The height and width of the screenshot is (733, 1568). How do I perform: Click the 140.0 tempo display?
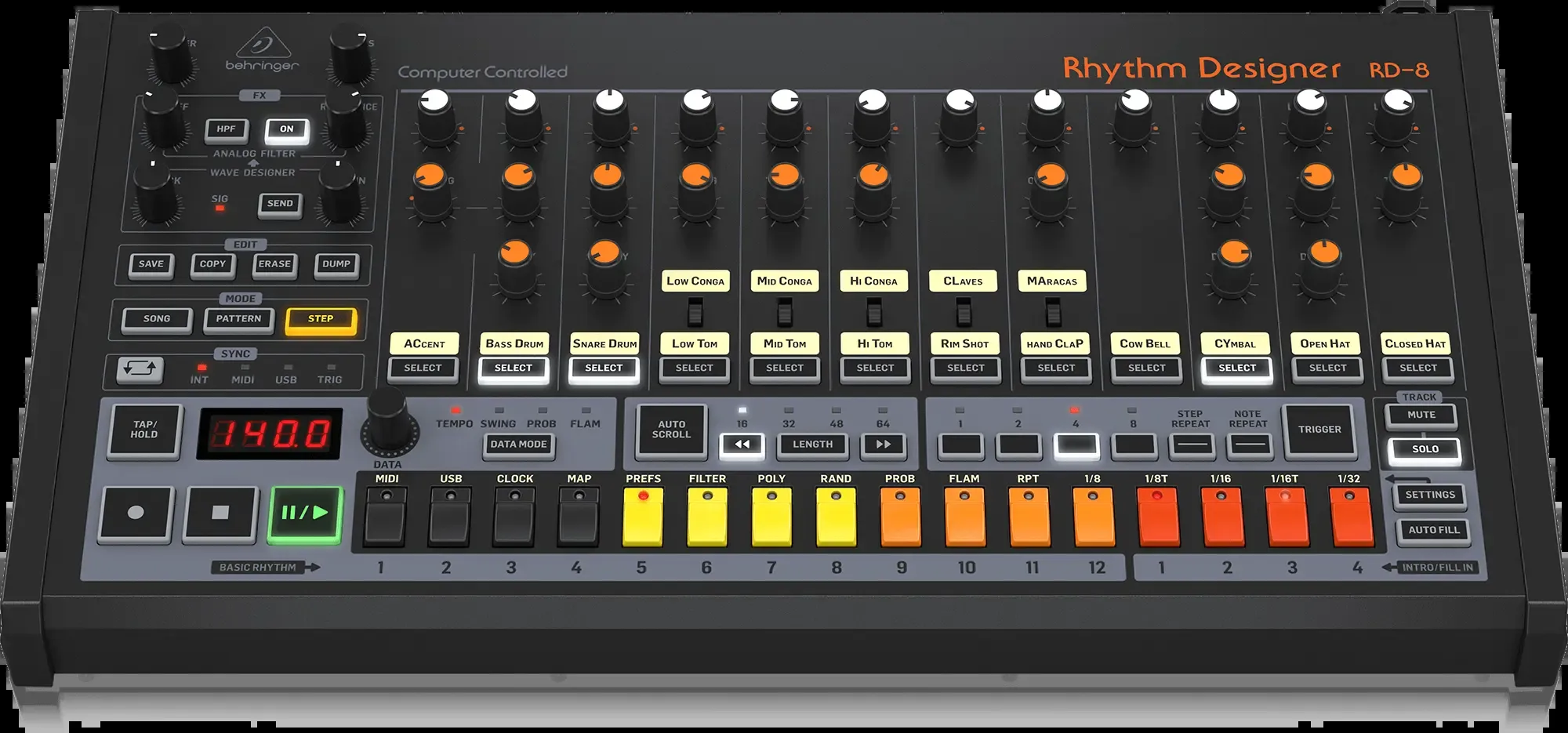(x=270, y=434)
